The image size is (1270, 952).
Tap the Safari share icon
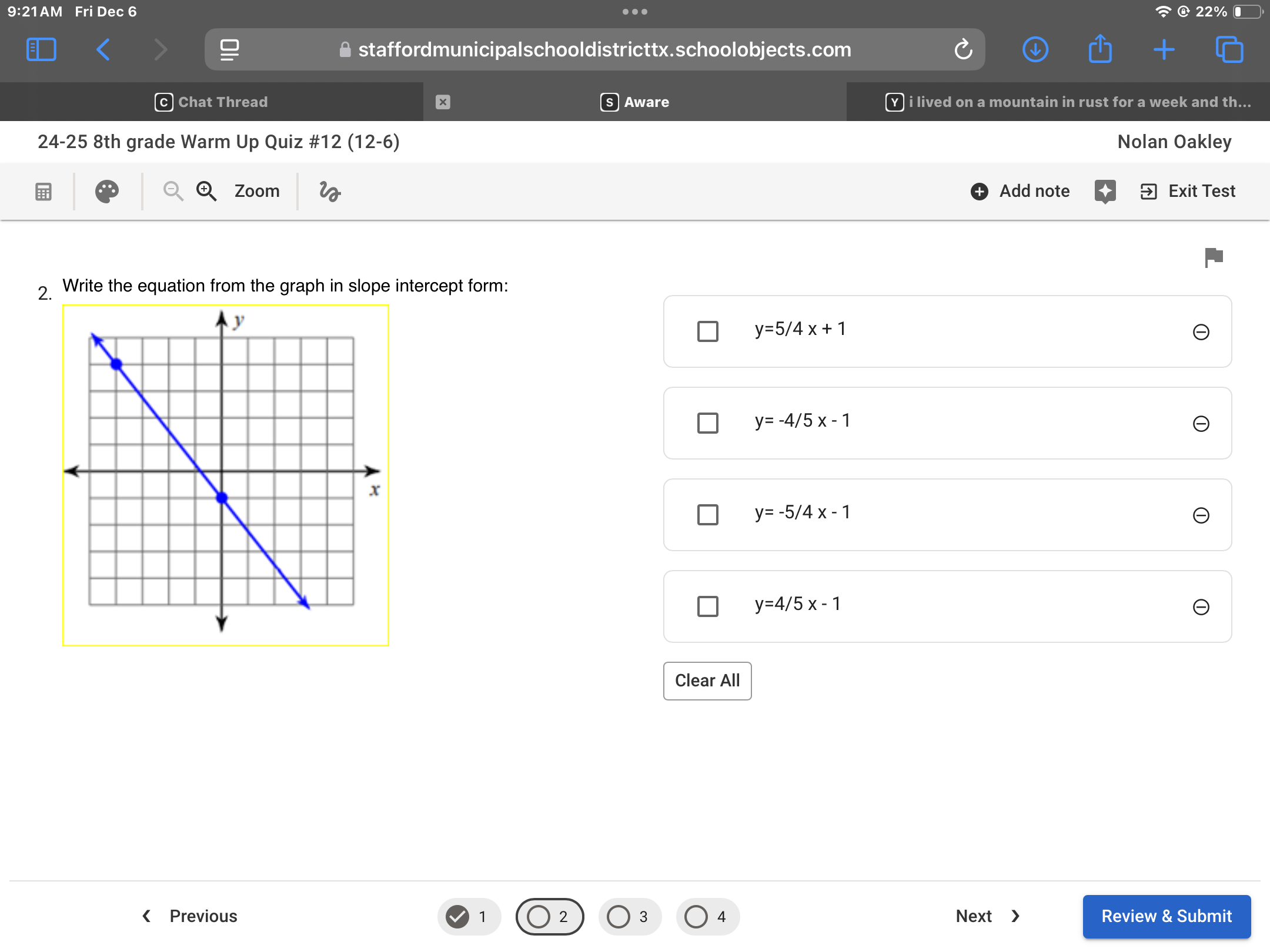point(1100,49)
